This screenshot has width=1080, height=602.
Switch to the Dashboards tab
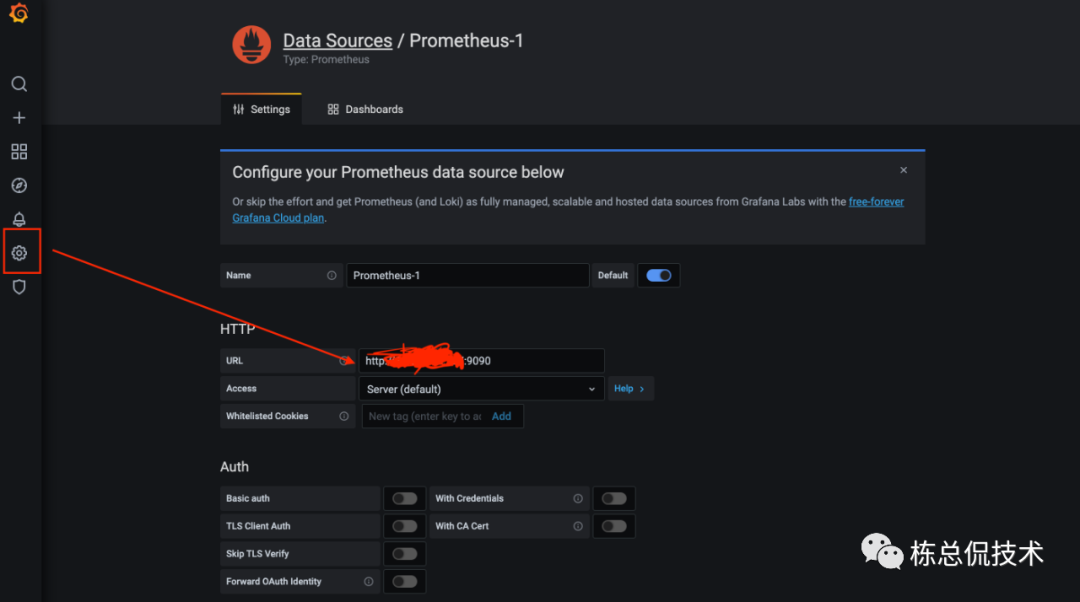[365, 109]
